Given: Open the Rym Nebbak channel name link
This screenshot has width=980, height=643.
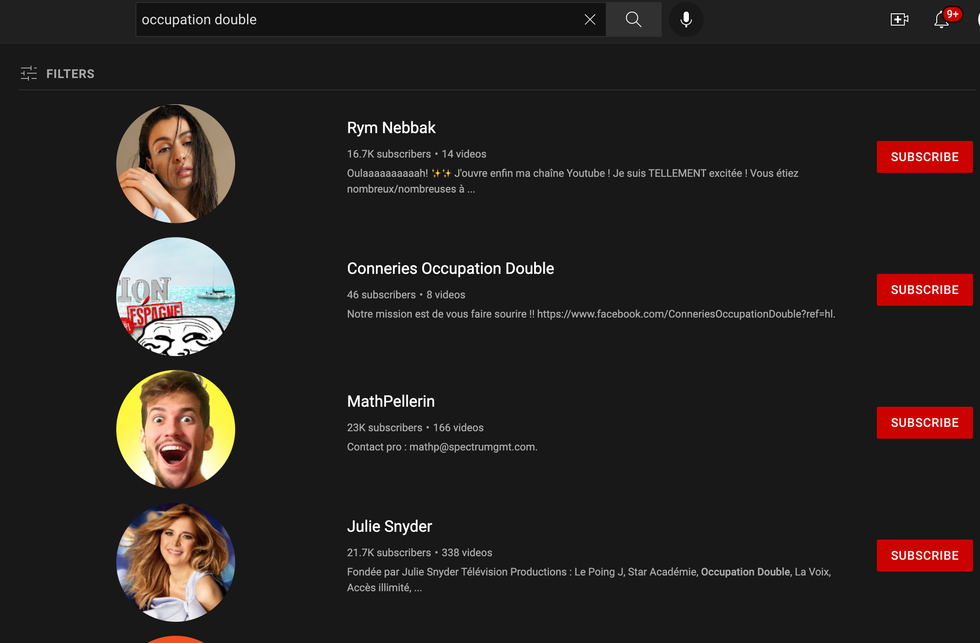Looking at the screenshot, I should (391, 127).
